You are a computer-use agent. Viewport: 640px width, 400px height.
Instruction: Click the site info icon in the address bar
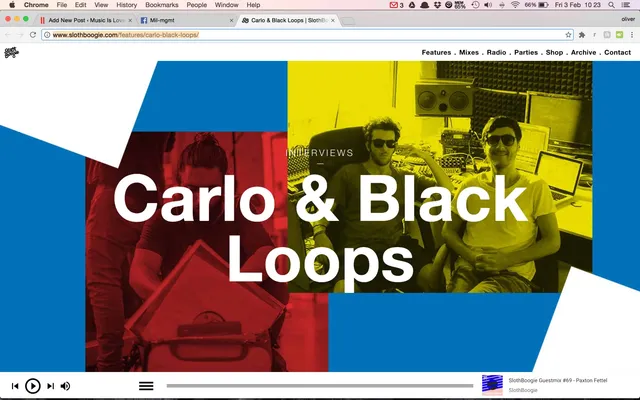point(47,35)
